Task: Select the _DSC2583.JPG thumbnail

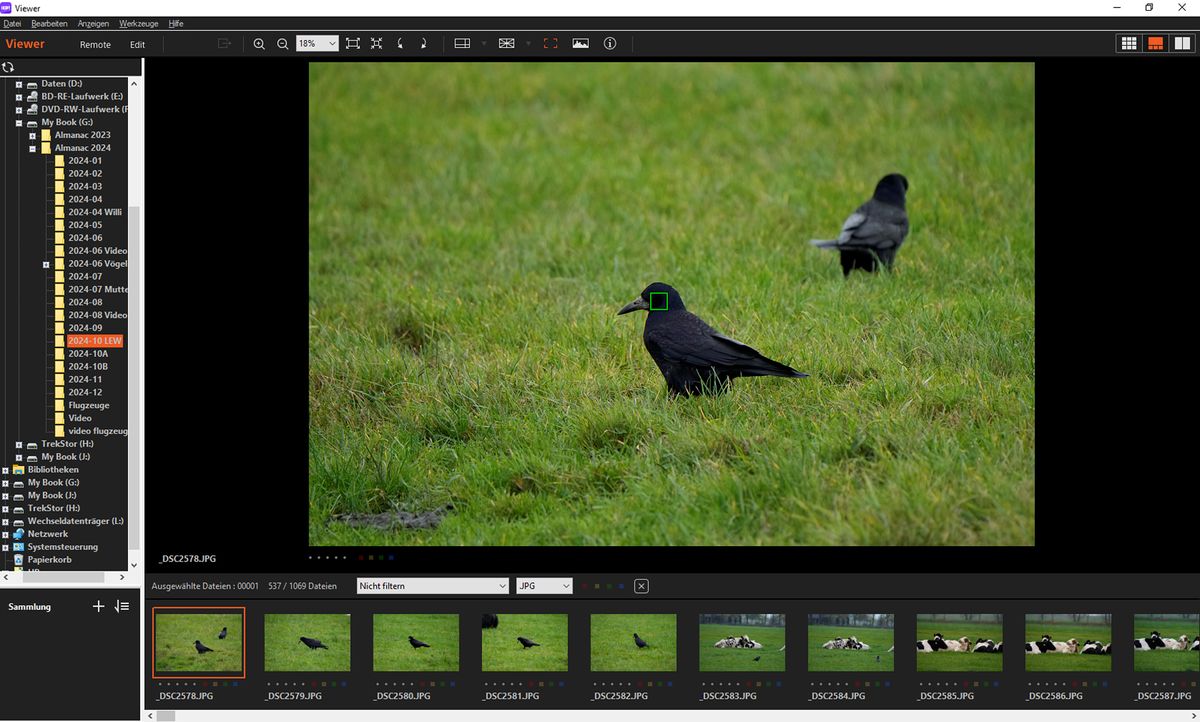Action: 741,641
